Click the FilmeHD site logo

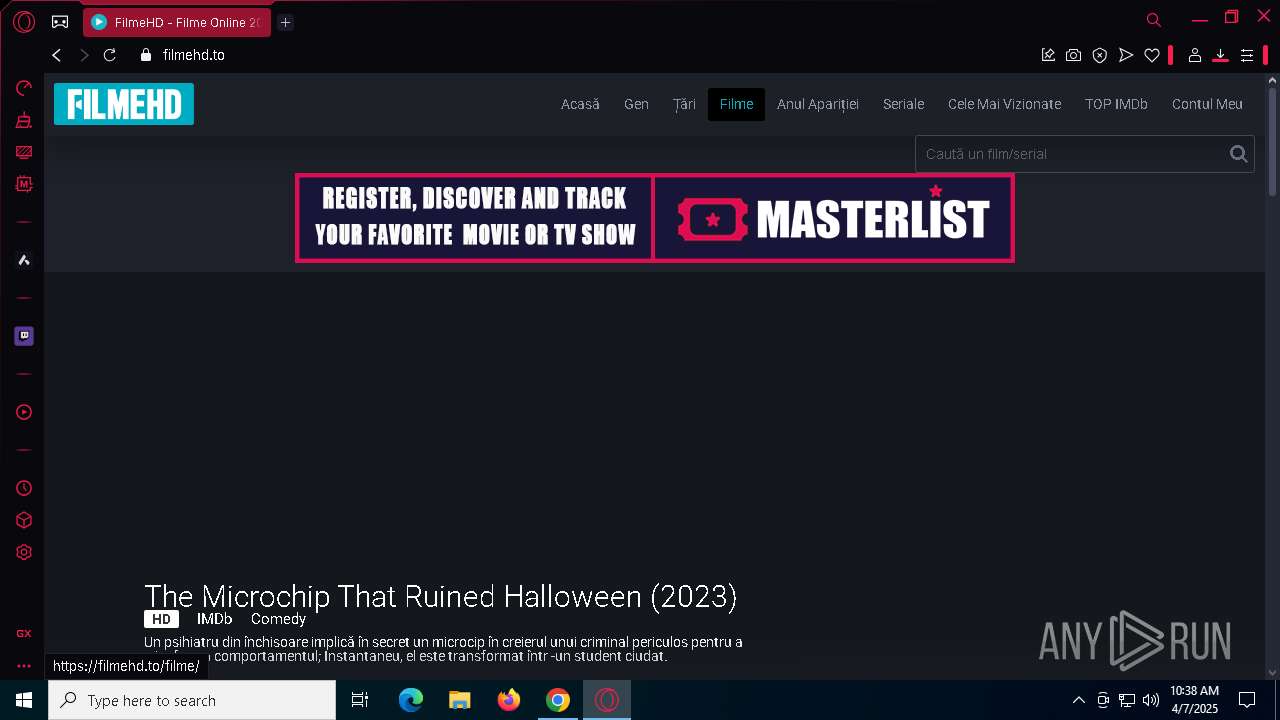tap(124, 104)
